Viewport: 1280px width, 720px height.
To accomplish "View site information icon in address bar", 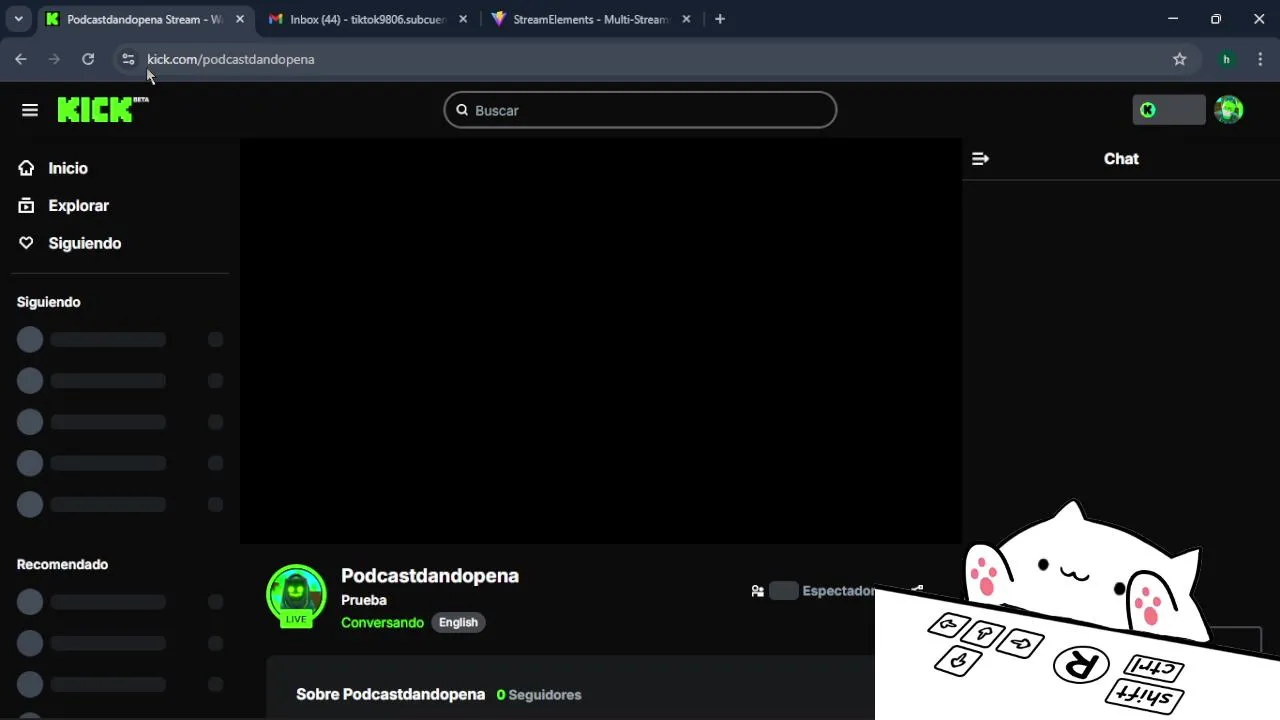I will (x=128, y=59).
